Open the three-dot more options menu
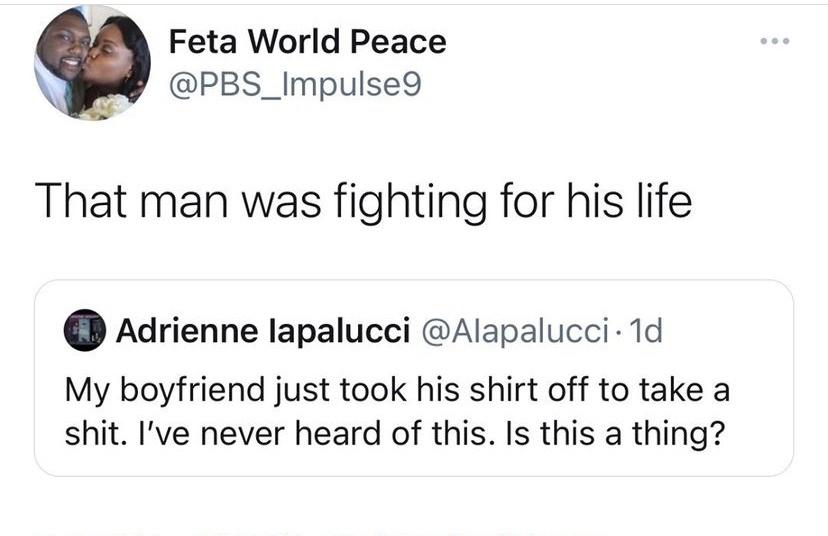 pyautogui.click(x=774, y=41)
